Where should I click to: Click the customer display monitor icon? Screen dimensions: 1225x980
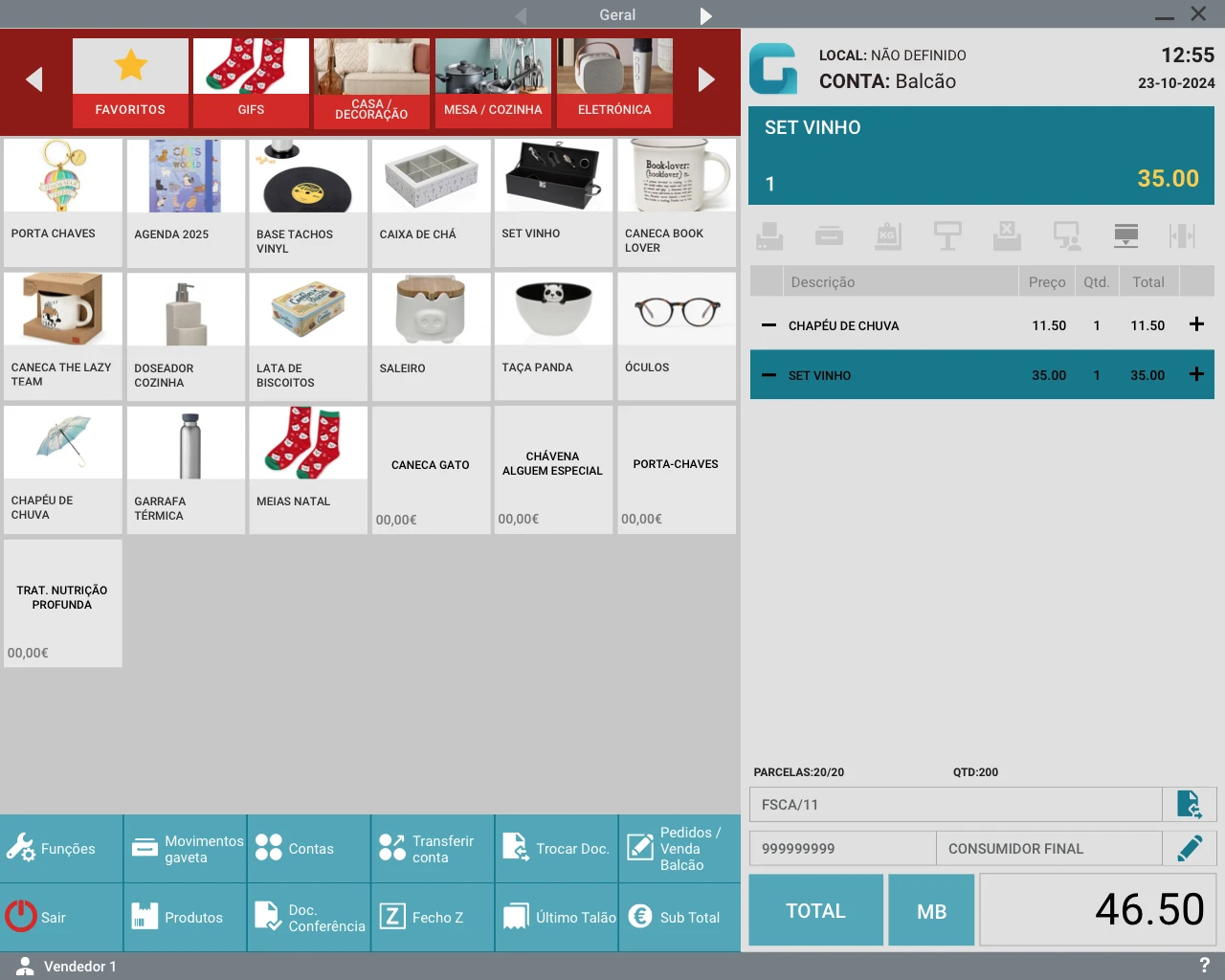[1066, 235]
